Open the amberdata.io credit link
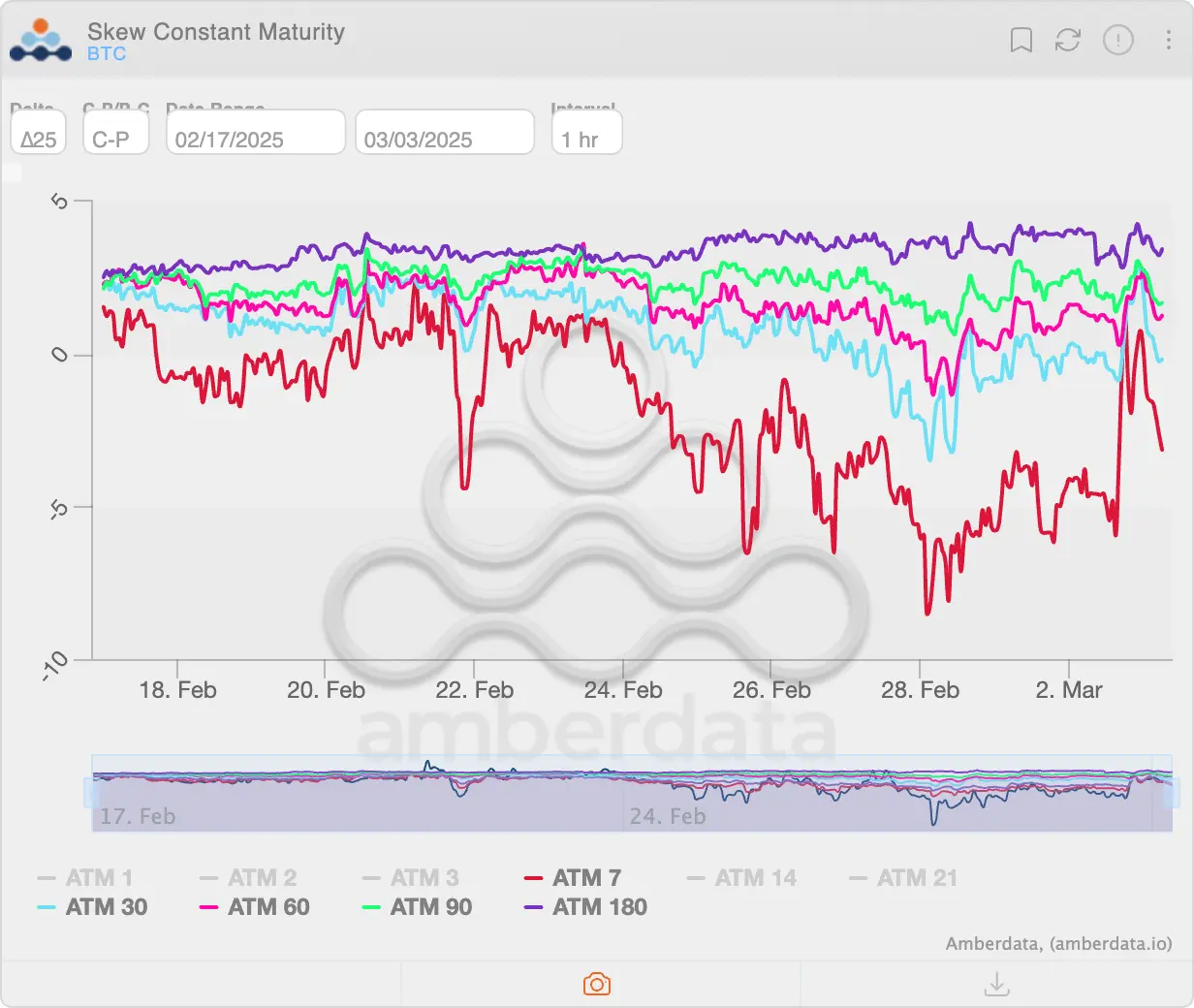 coord(1111,943)
